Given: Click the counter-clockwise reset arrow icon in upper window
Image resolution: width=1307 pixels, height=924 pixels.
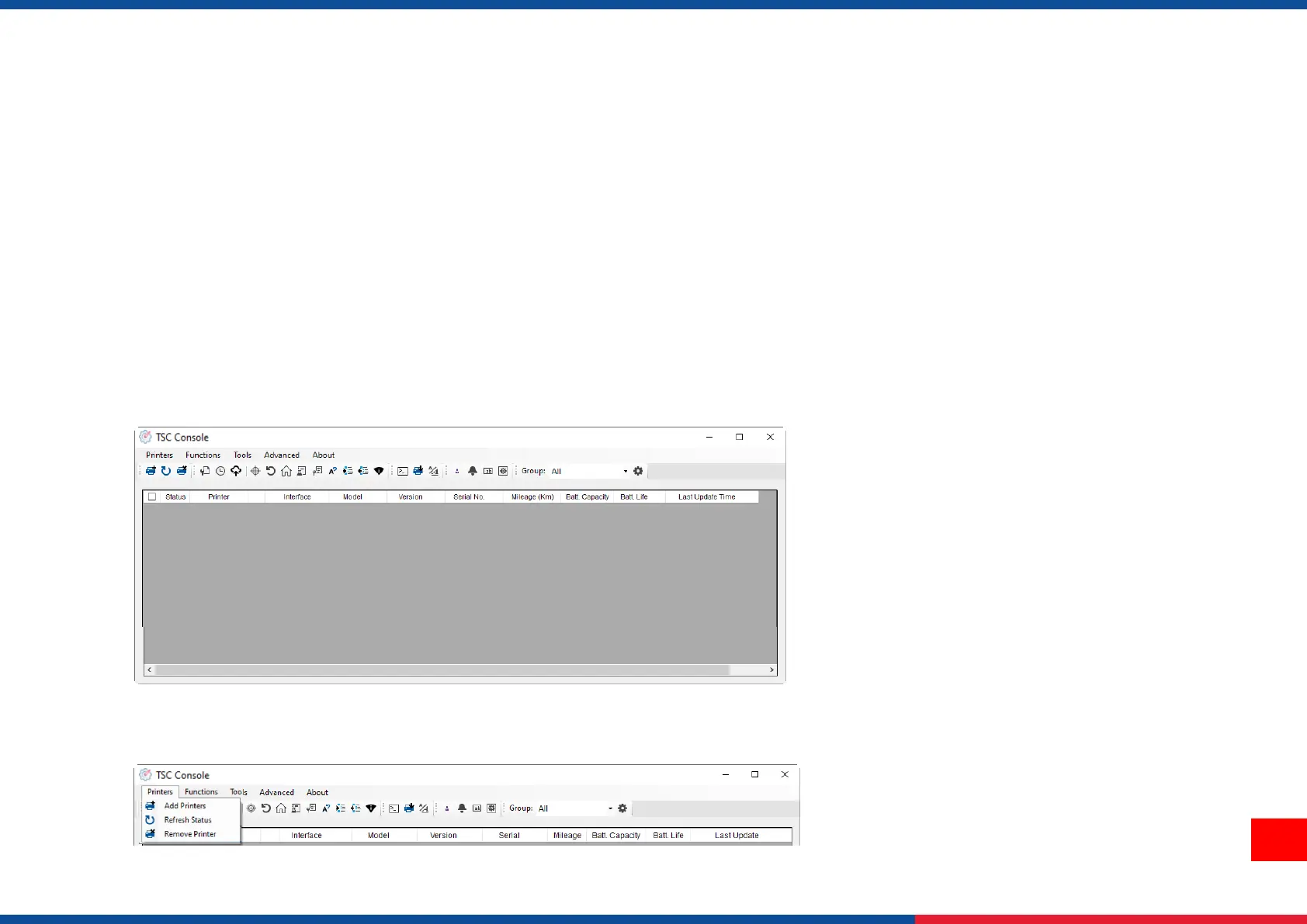Looking at the screenshot, I should (x=270, y=471).
